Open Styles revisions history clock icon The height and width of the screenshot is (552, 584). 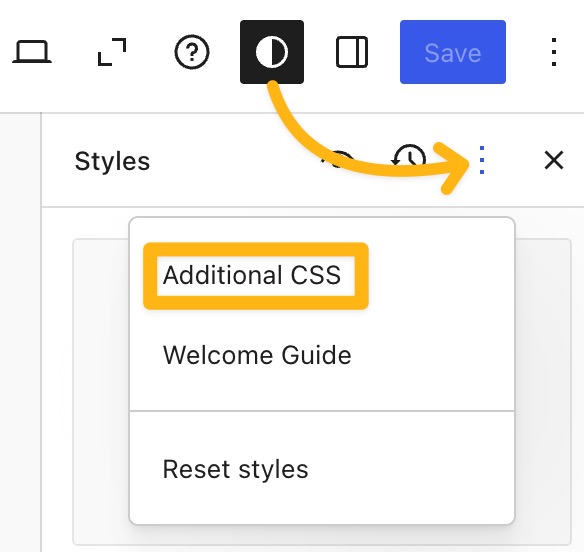click(x=410, y=159)
